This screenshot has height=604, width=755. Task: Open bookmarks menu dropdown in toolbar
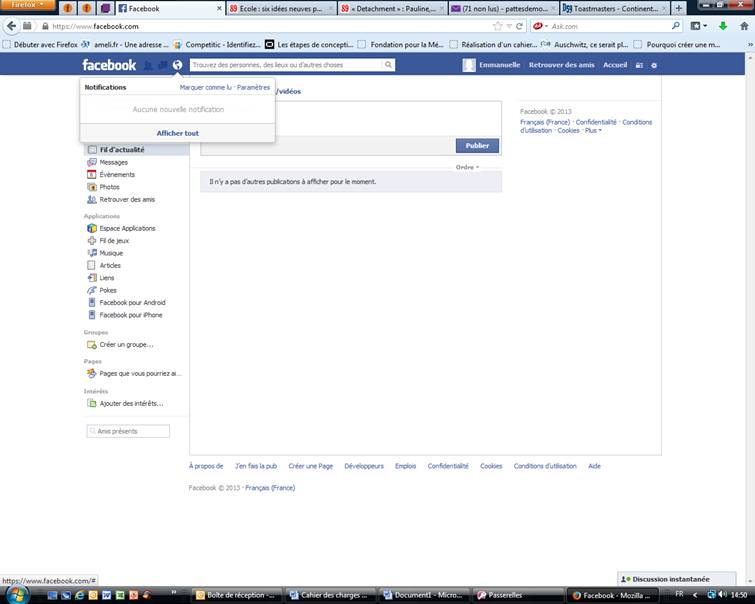(x=698, y=26)
